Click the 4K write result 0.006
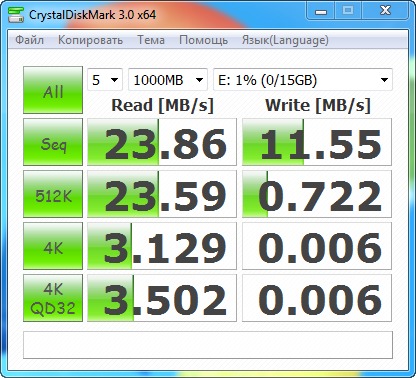416x378 pixels. (x=317, y=246)
